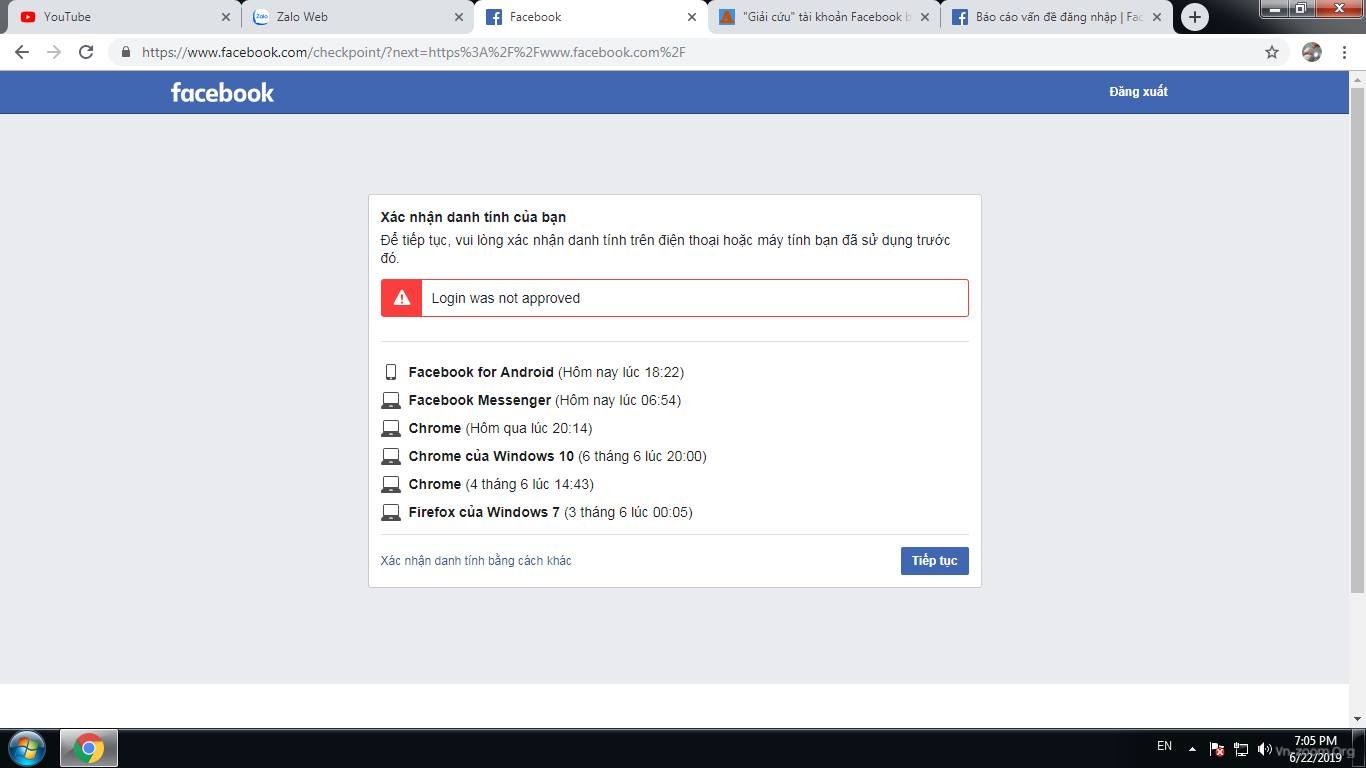
Task: Click the laptop icon beside Chrome 4 tháng 6
Action: pyautogui.click(x=391, y=484)
